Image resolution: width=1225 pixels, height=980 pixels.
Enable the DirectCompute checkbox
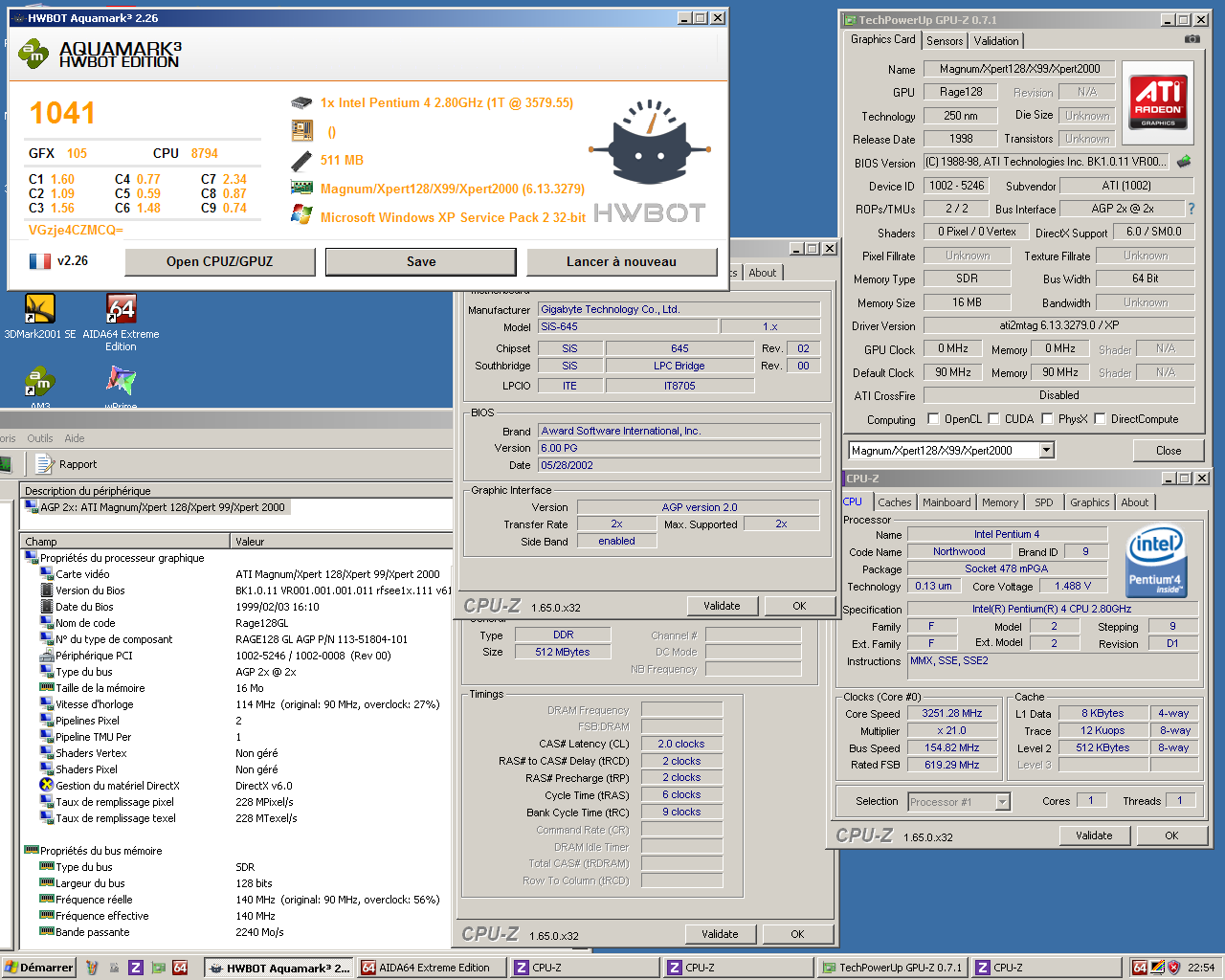click(x=1100, y=418)
